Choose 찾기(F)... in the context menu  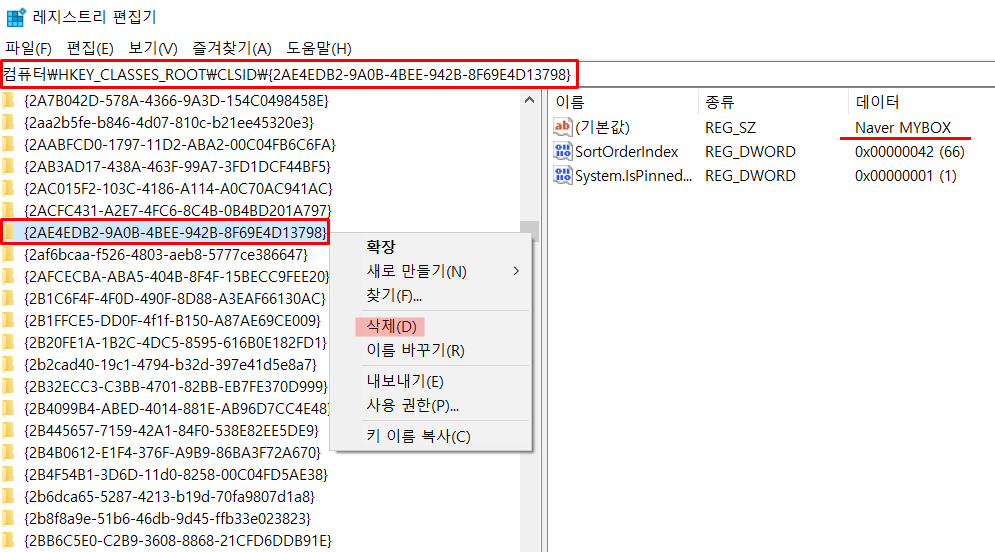coord(394,296)
